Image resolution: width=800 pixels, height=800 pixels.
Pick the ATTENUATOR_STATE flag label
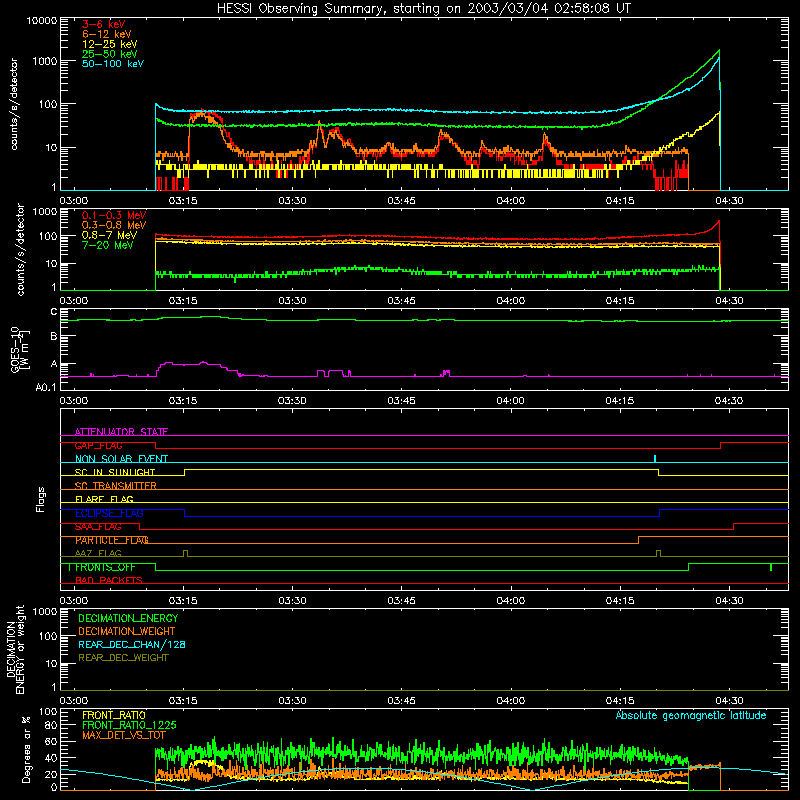click(121, 432)
